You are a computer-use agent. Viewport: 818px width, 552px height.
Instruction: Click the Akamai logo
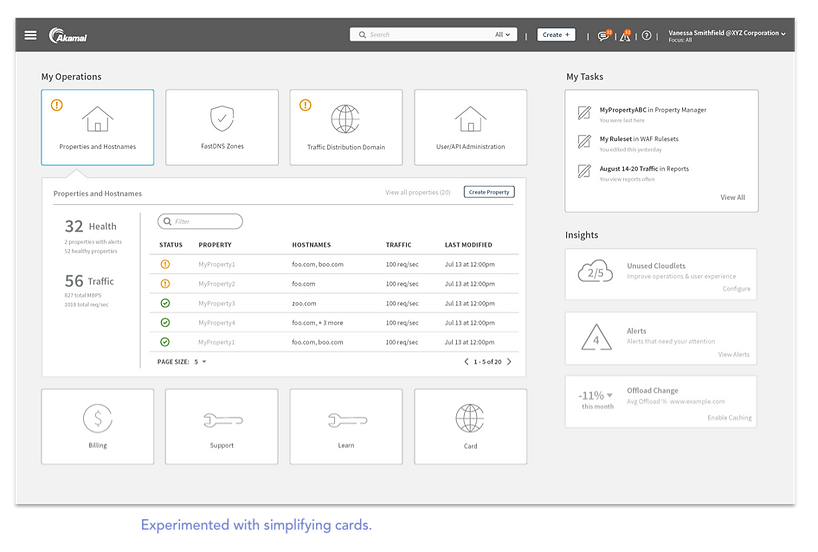click(68, 35)
